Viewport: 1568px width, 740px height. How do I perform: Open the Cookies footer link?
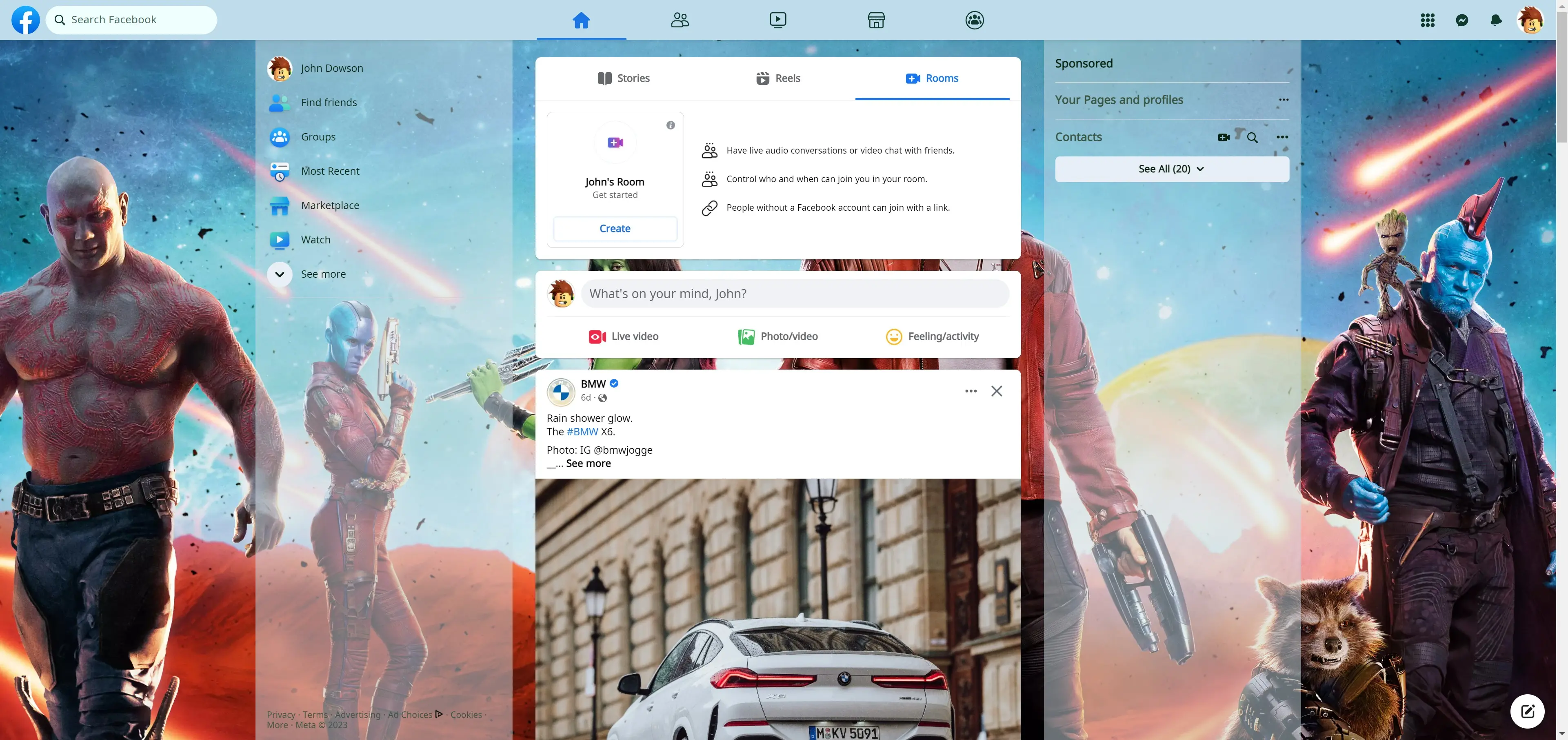point(466,714)
